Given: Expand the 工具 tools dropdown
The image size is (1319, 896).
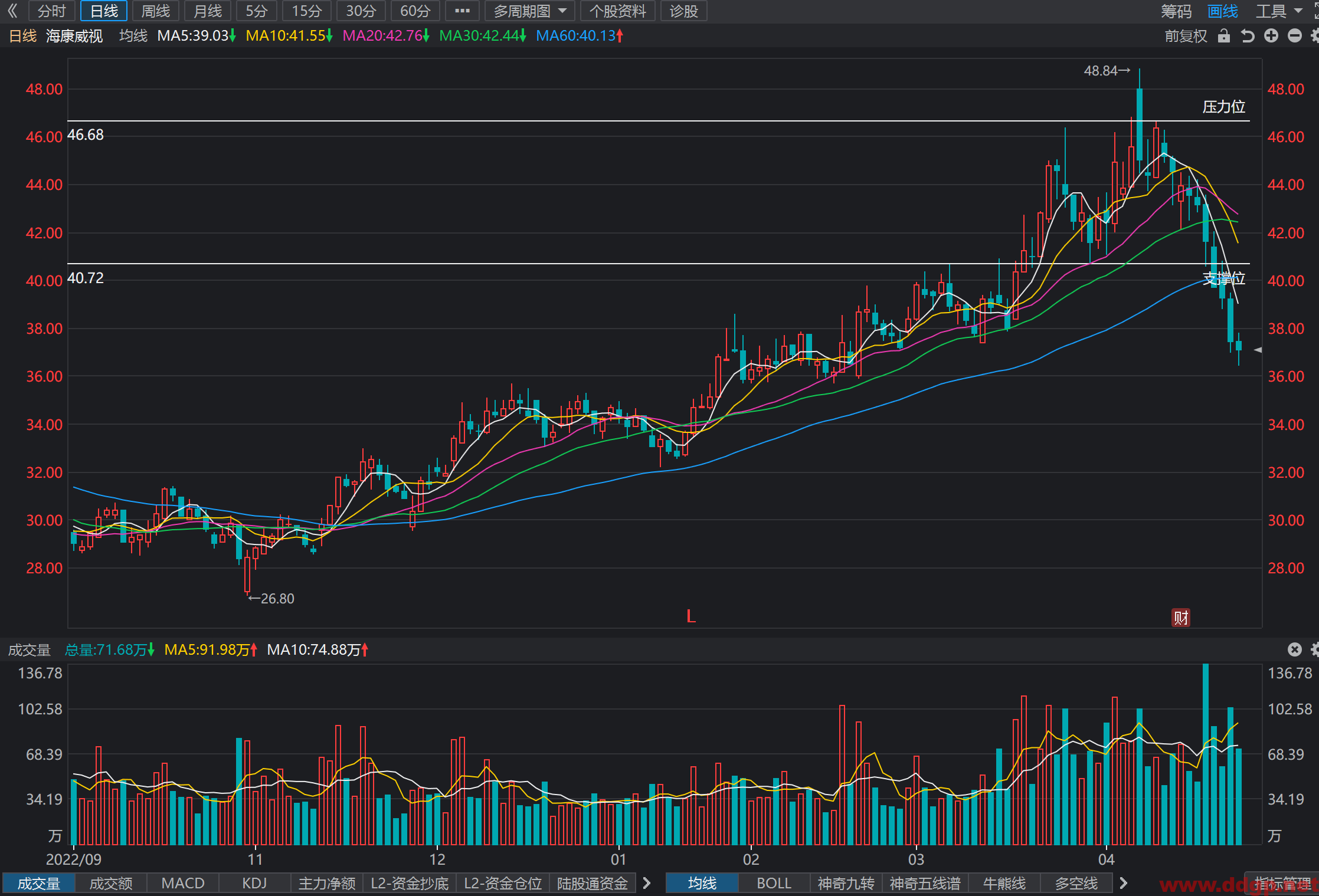Looking at the screenshot, I should pos(1279,11).
